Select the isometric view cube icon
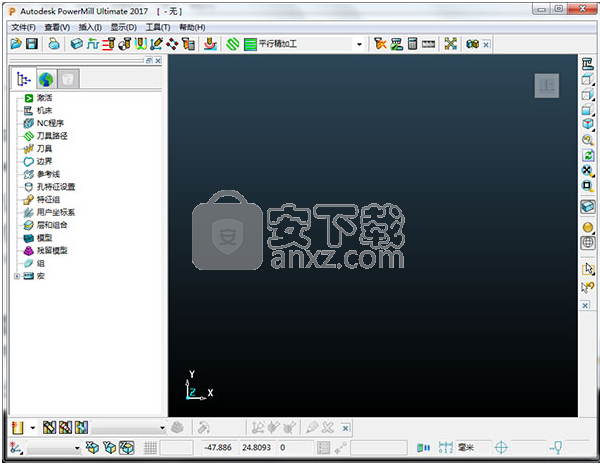The height and width of the screenshot is (464, 600). [587, 124]
